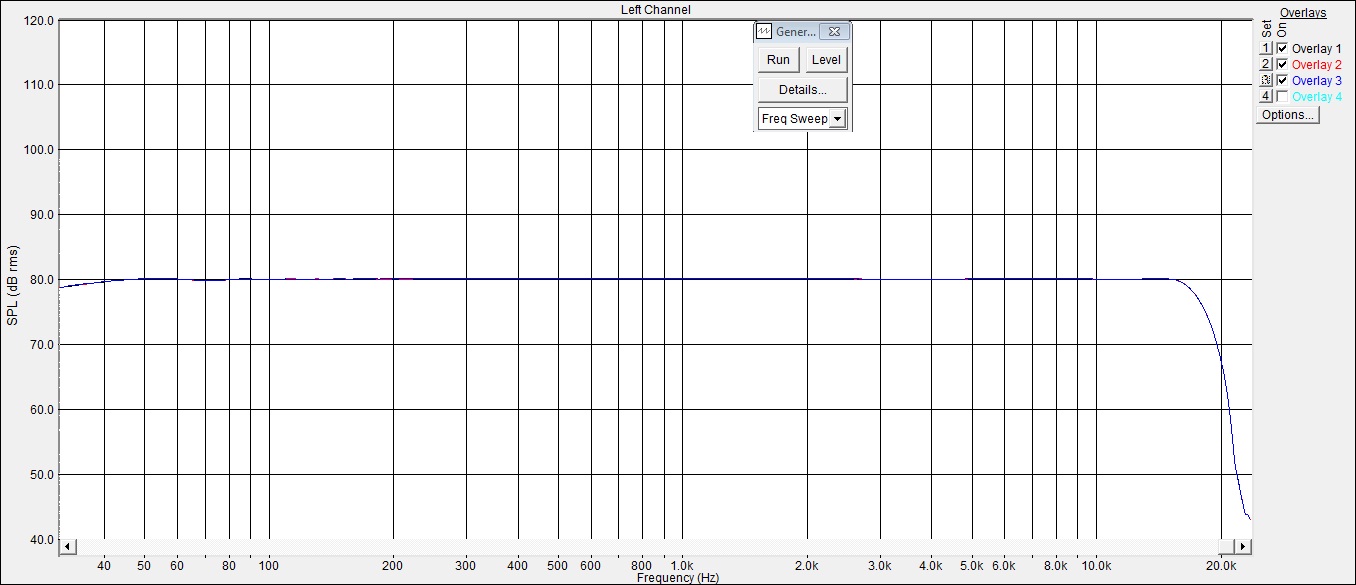
Task: Click the scroll right arrow below graph
Action: tap(1242, 546)
